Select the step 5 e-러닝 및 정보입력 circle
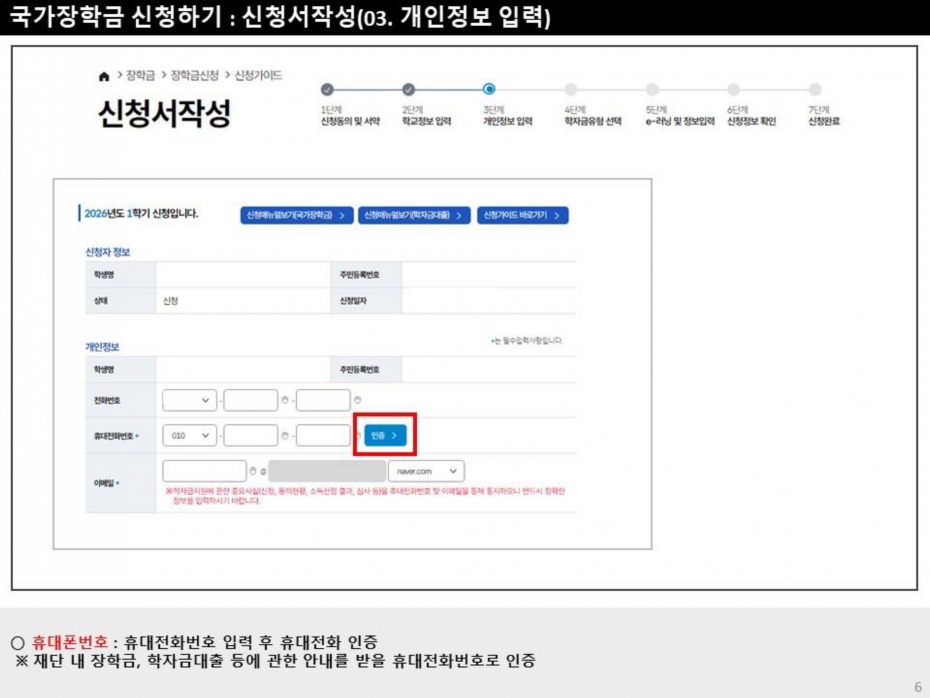930x698 pixels. point(652,89)
